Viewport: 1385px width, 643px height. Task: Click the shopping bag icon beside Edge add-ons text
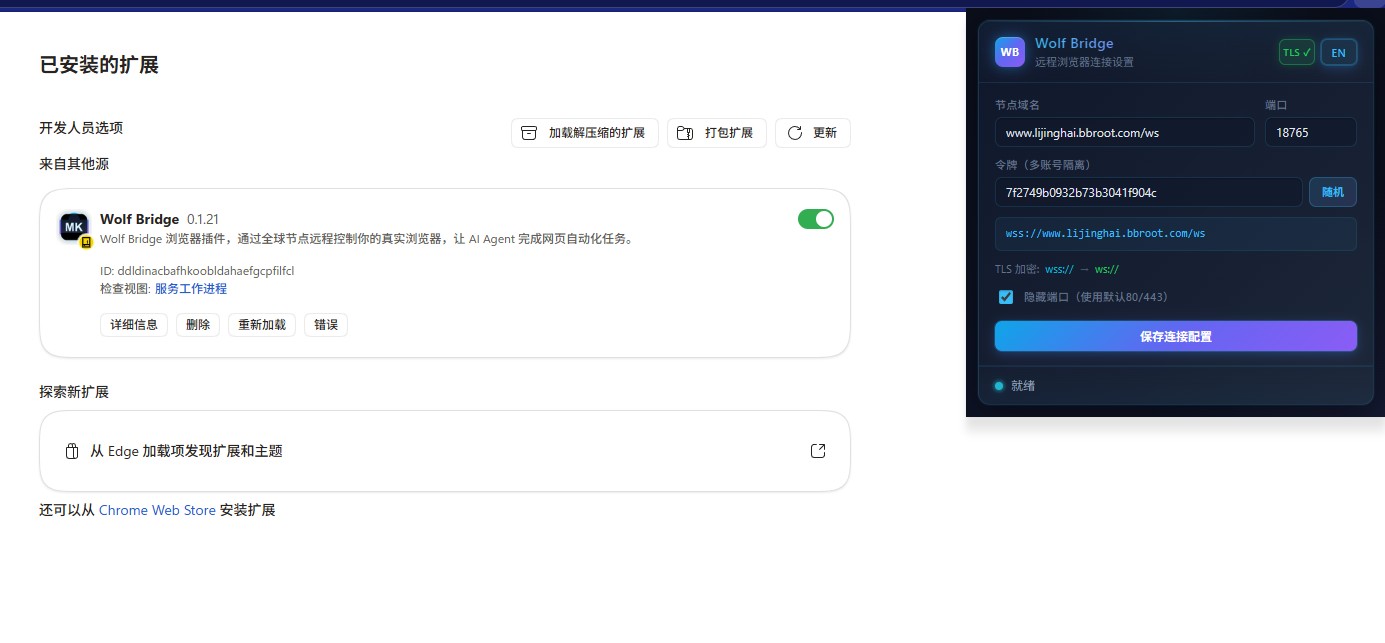coord(71,451)
